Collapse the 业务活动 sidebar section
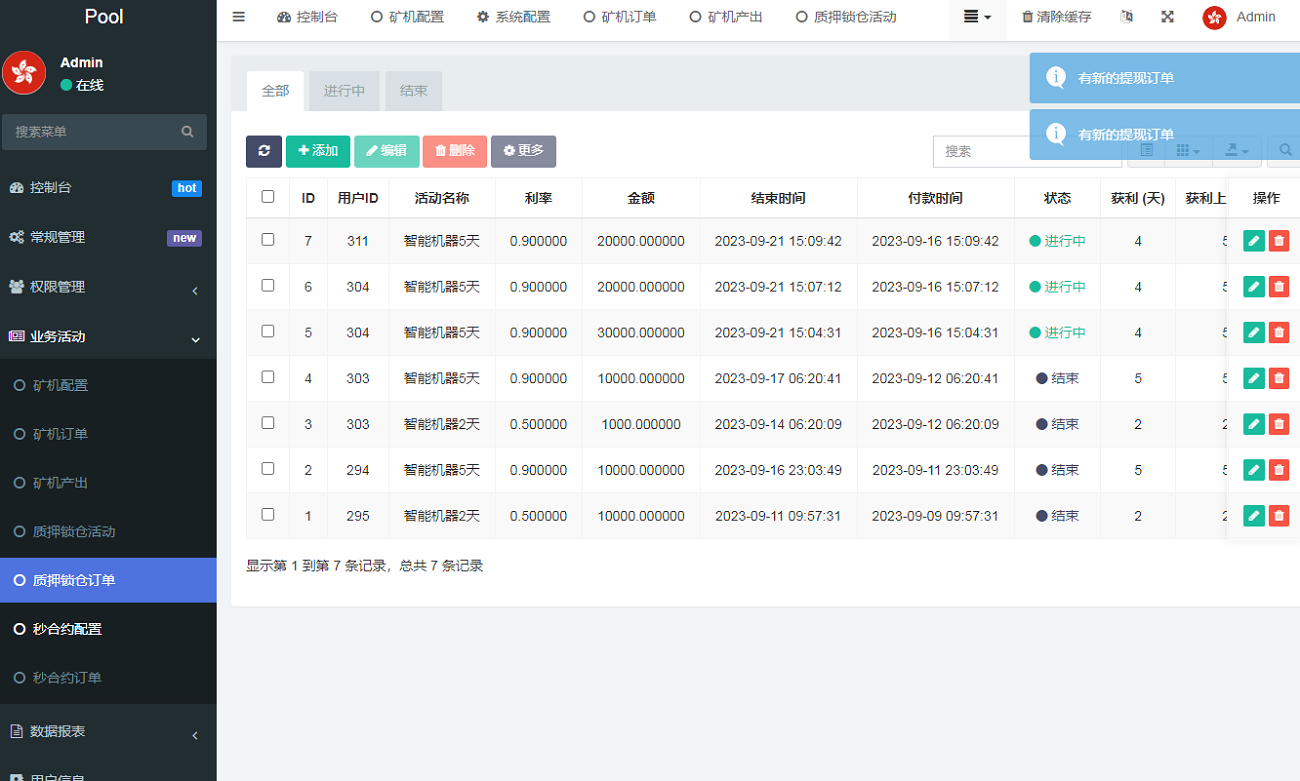1300x781 pixels. click(108, 337)
